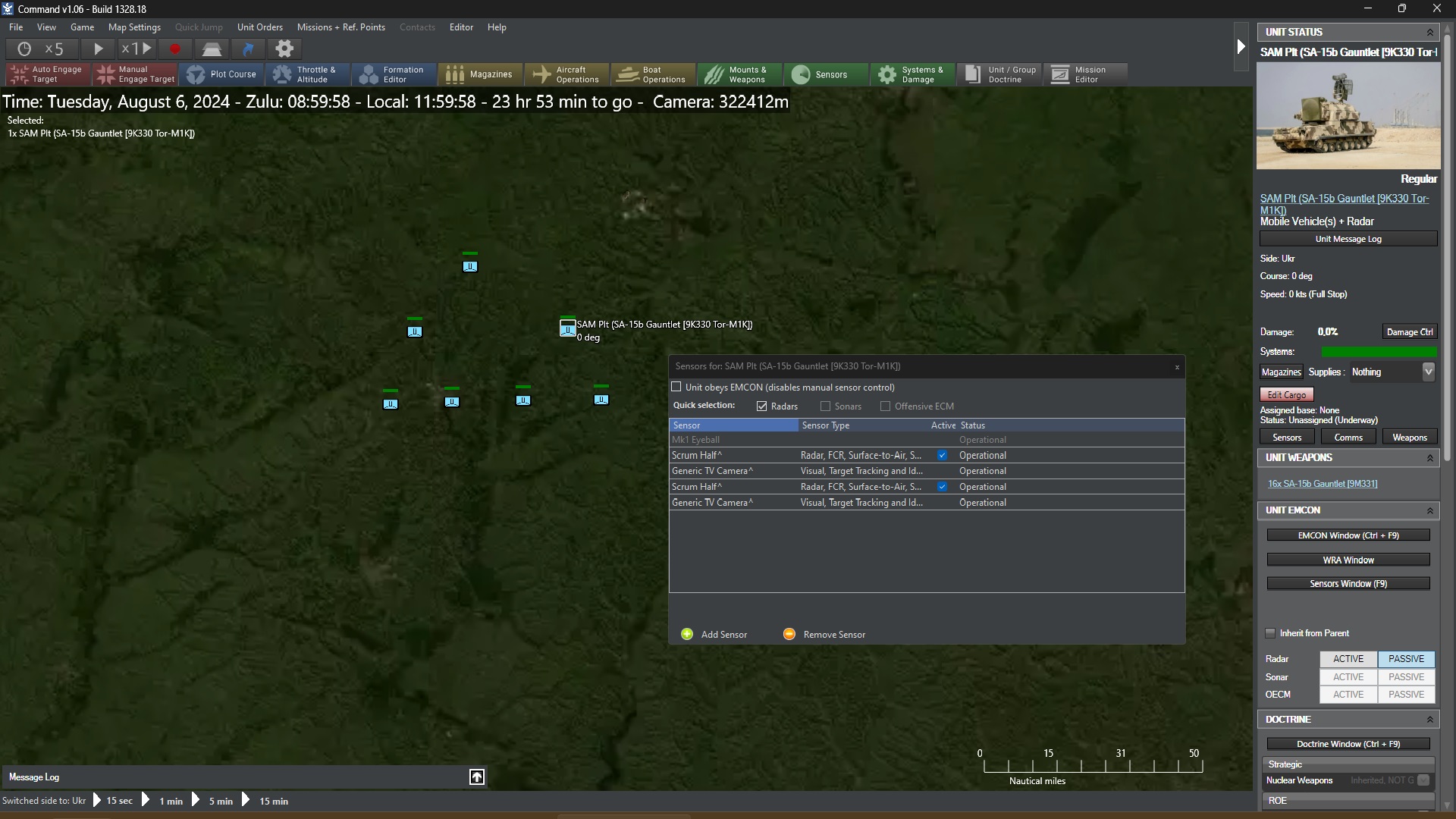Click the green Add Sensor icon
Image resolution: width=1456 pixels, height=819 pixels.
coord(687,635)
